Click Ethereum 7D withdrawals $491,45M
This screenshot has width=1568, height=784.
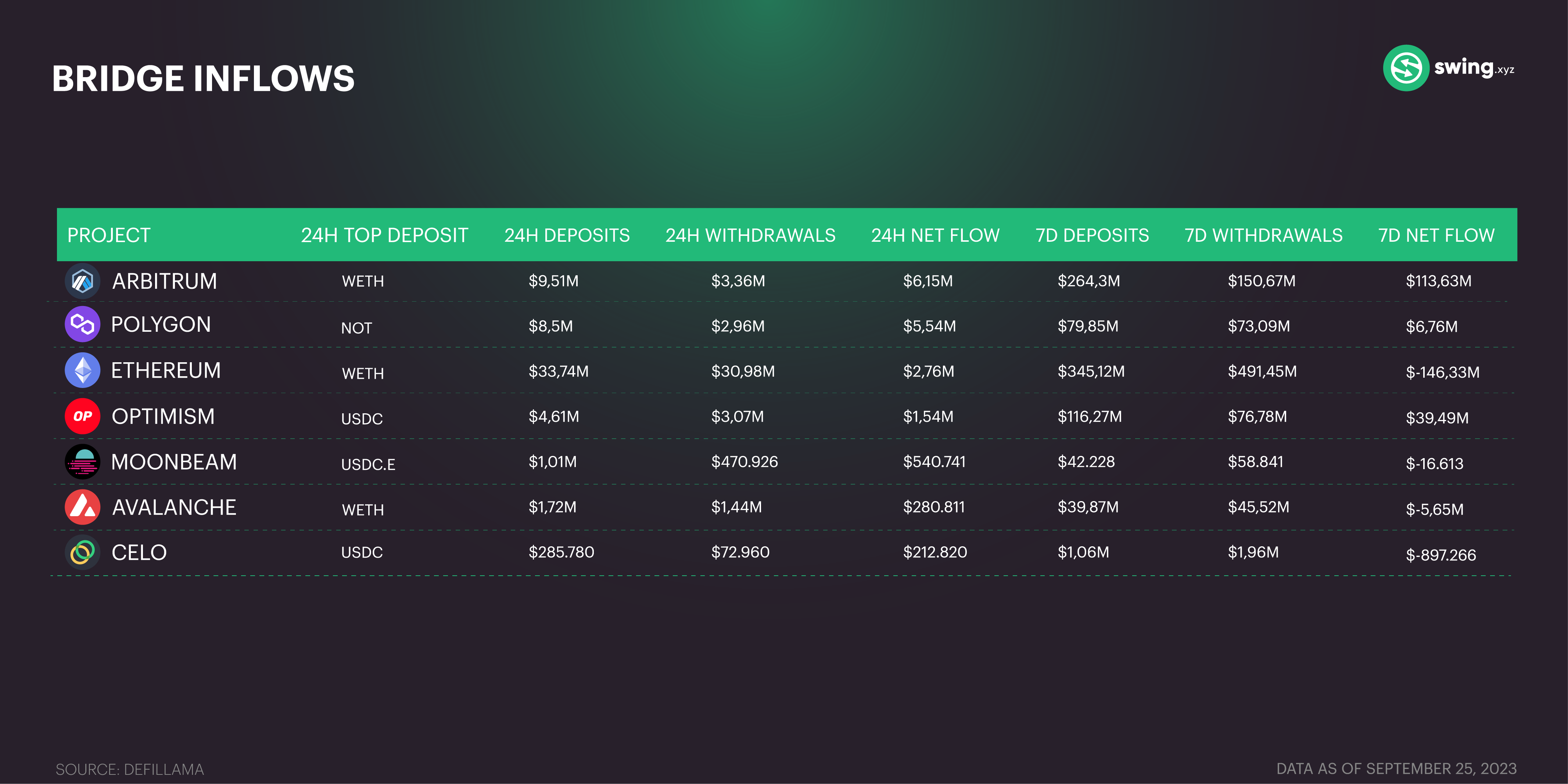(1262, 371)
